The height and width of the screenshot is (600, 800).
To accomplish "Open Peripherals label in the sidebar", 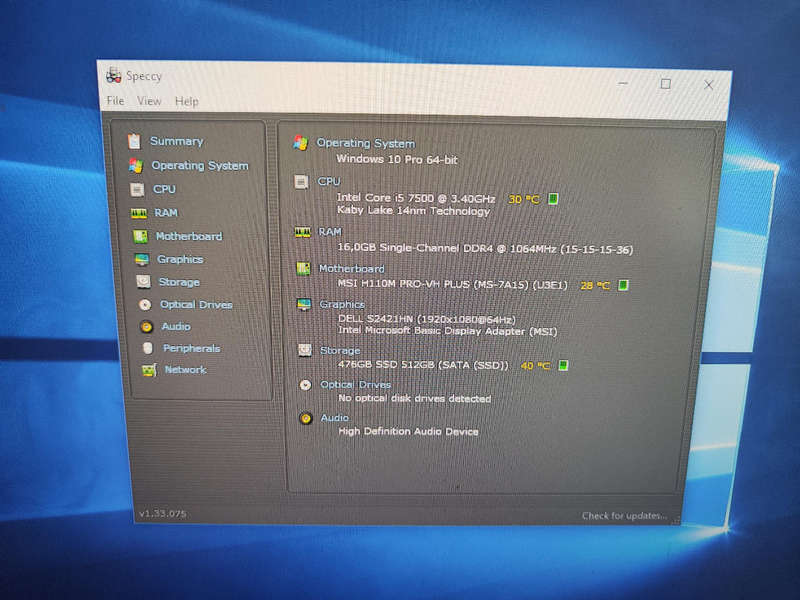I will pos(192,348).
